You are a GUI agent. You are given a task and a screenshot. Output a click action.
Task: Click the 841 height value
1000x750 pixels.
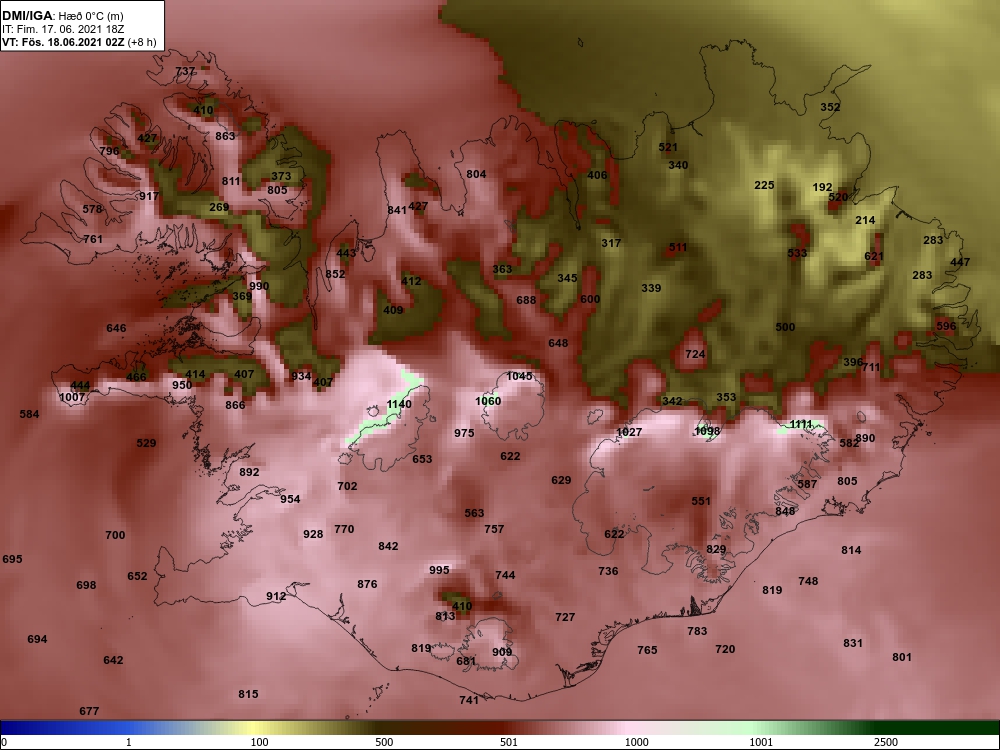(x=397, y=210)
